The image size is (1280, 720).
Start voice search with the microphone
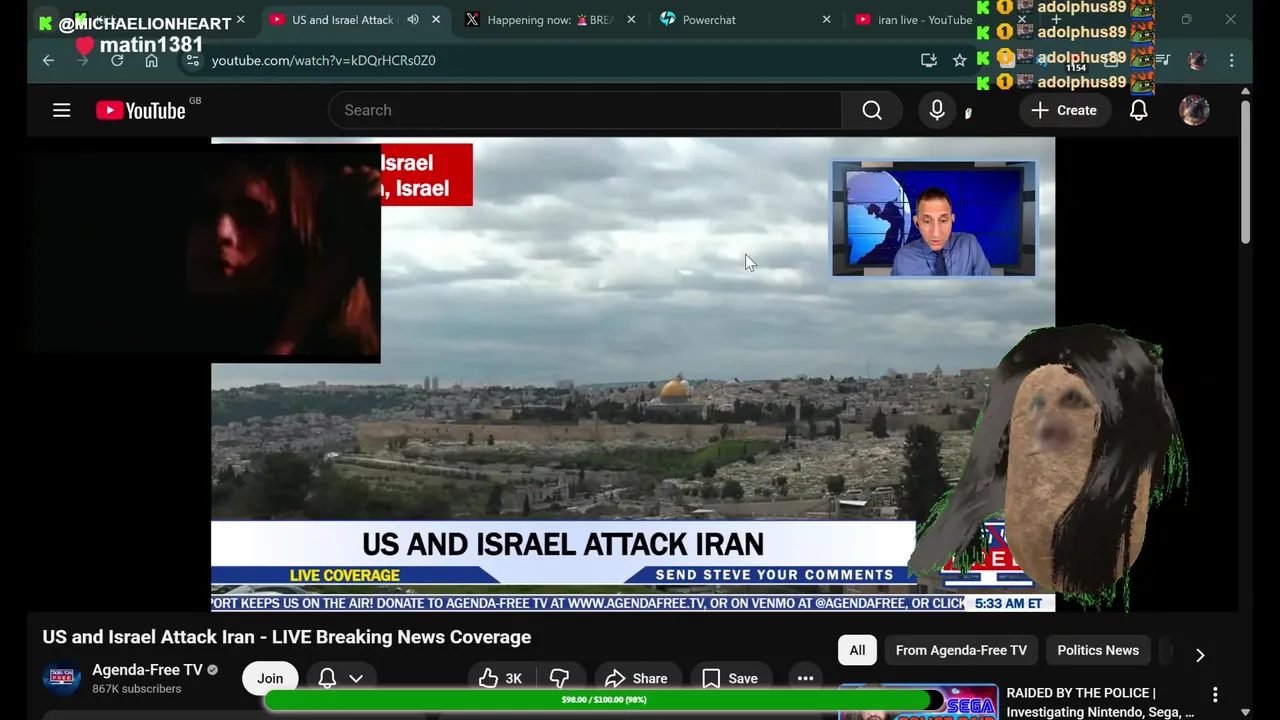pos(937,110)
